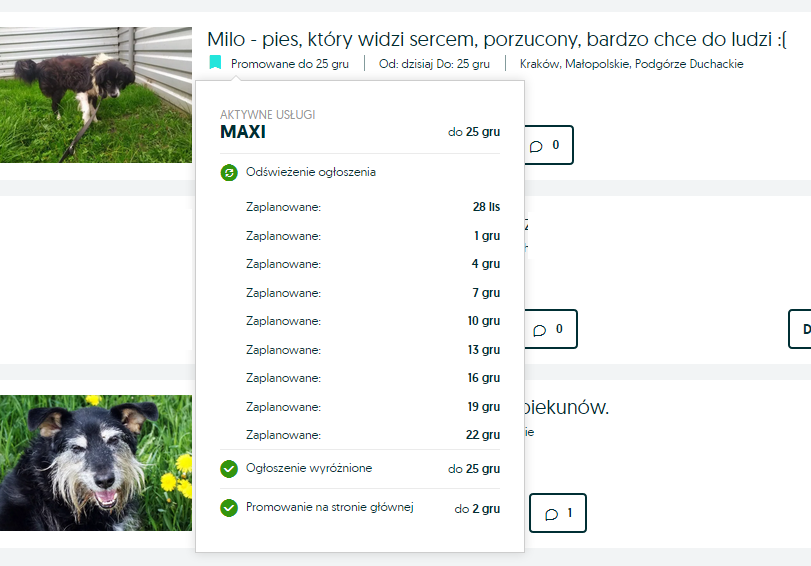Screen dimensions: 811x566
Task: Open messages button with 0 on second listing
Action: [x=550, y=329]
